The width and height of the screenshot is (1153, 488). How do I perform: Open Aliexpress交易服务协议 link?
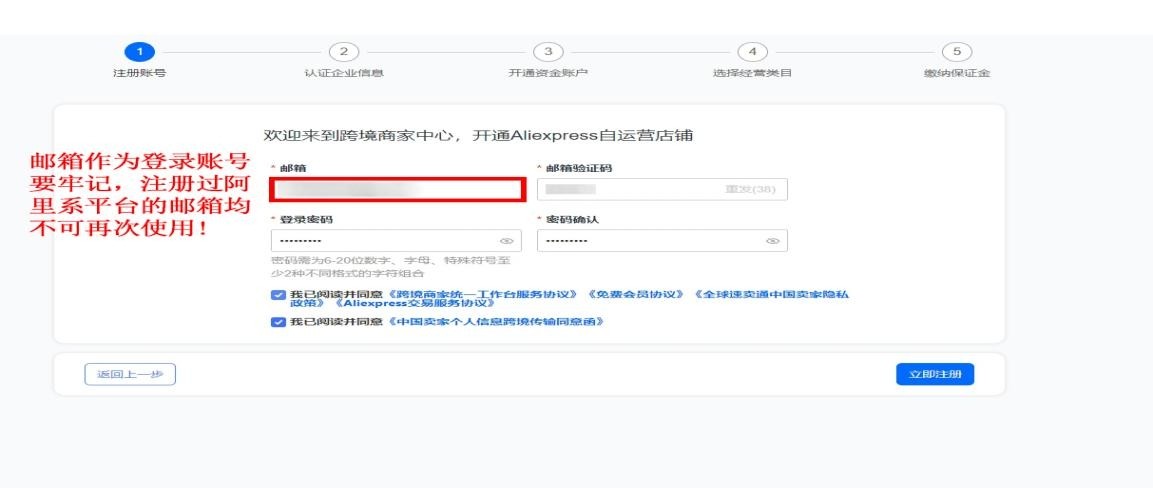[413, 303]
